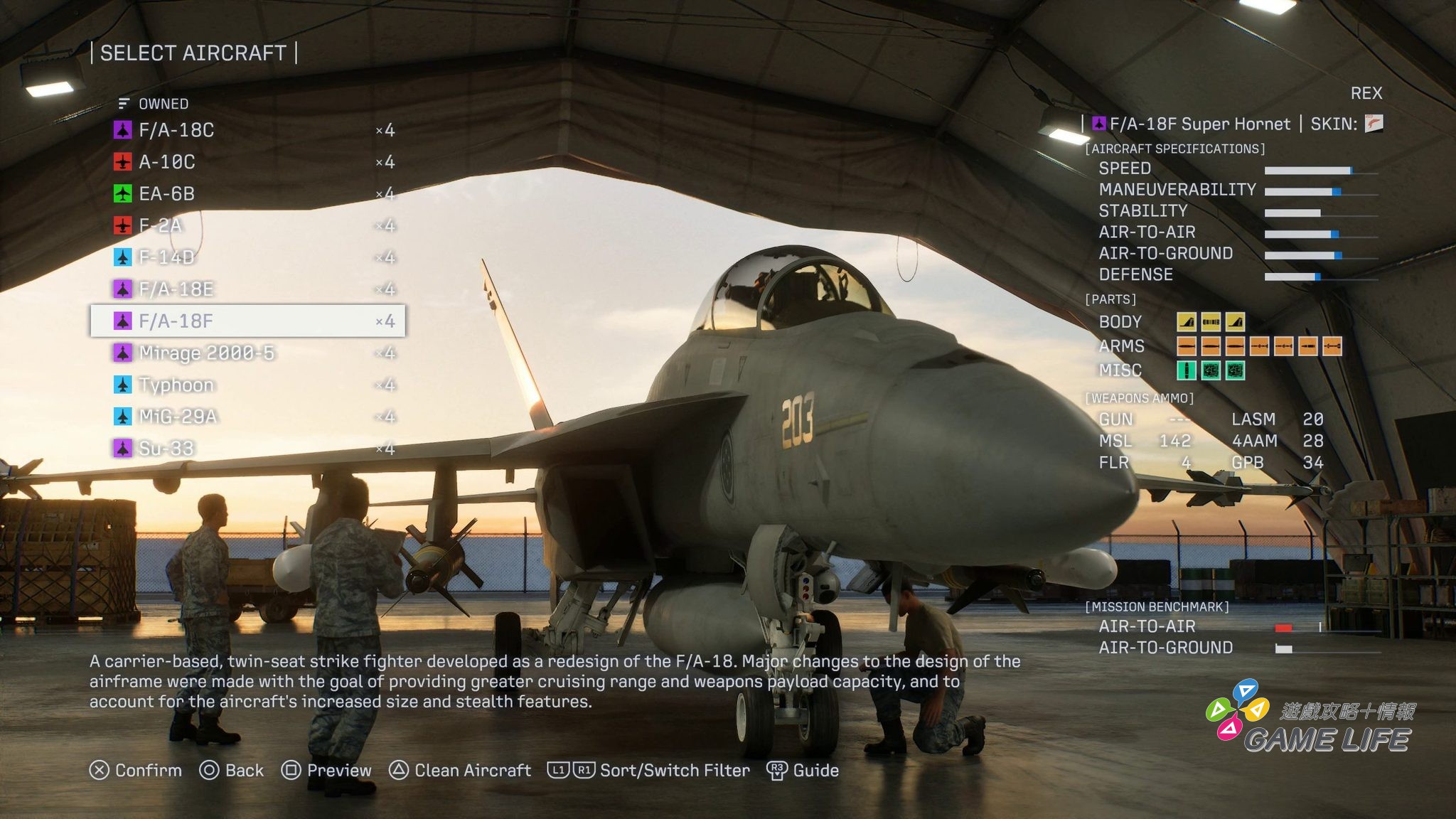1456x819 pixels.
Task: Click the Confirm button prompt
Action: pyautogui.click(x=136, y=770)
